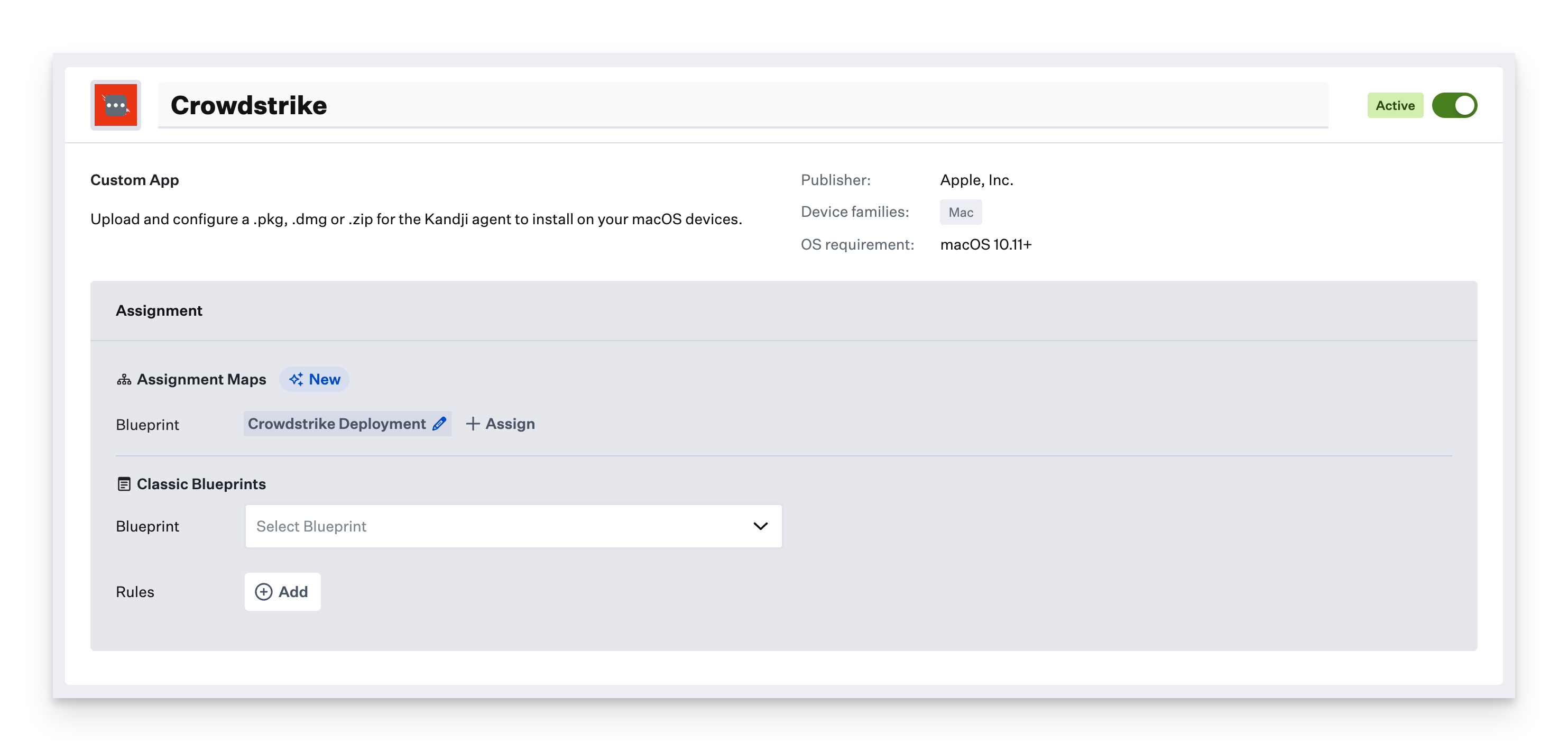Click the Mac device family tag
The height and width of the screenshot is (751, 1568).
coord(961,213)
